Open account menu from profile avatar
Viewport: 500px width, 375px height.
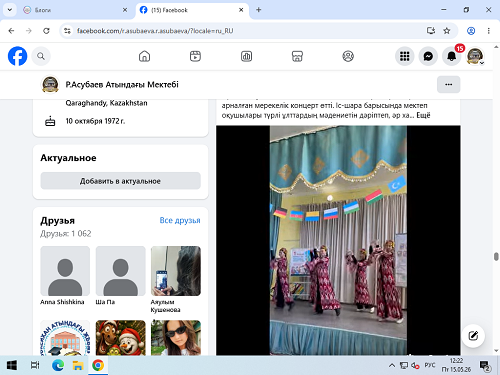point(475,56)
